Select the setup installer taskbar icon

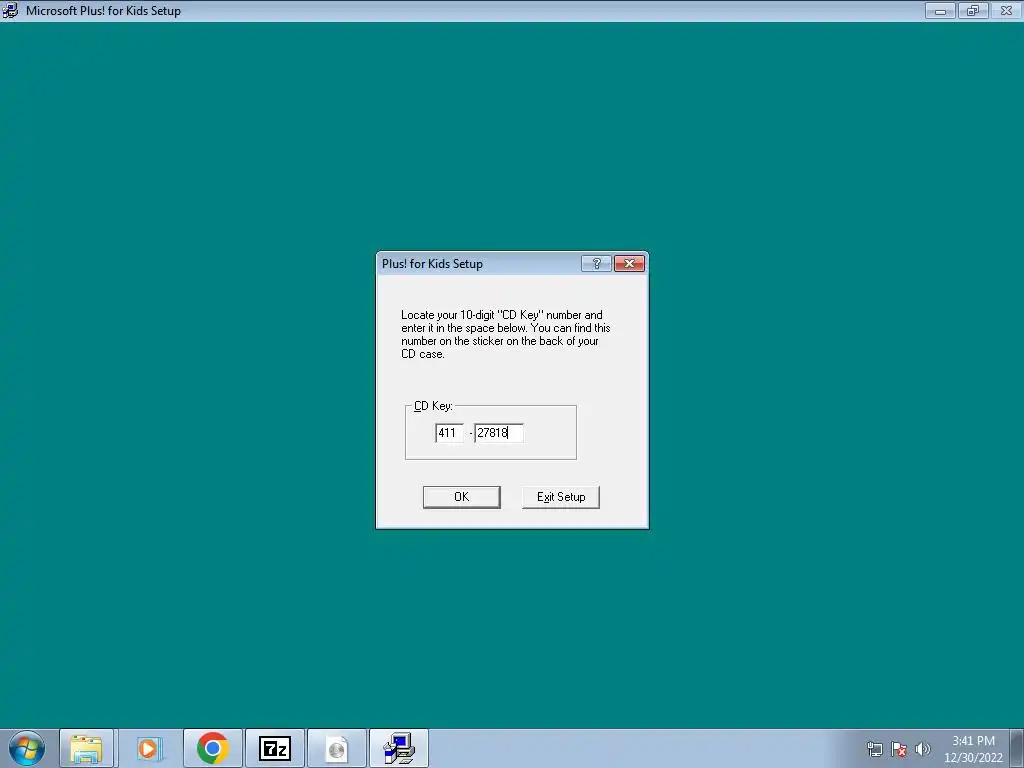pos(398,748)
